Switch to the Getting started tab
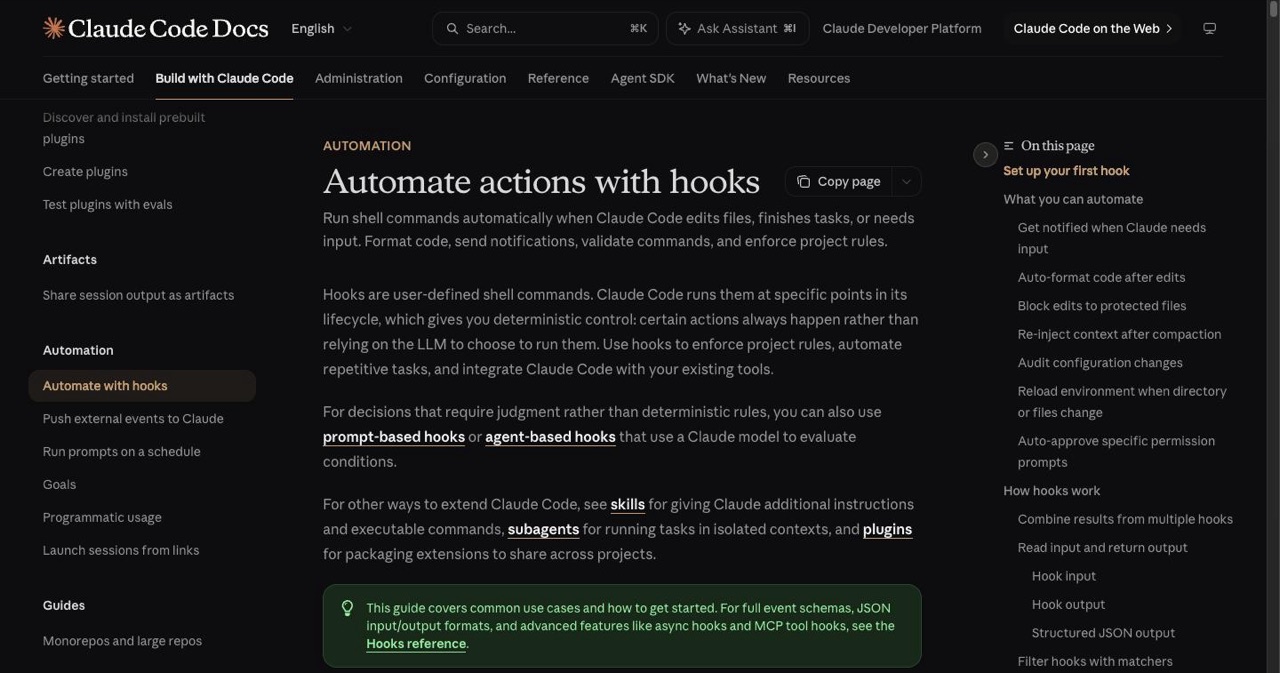 (x=88, y=78)
